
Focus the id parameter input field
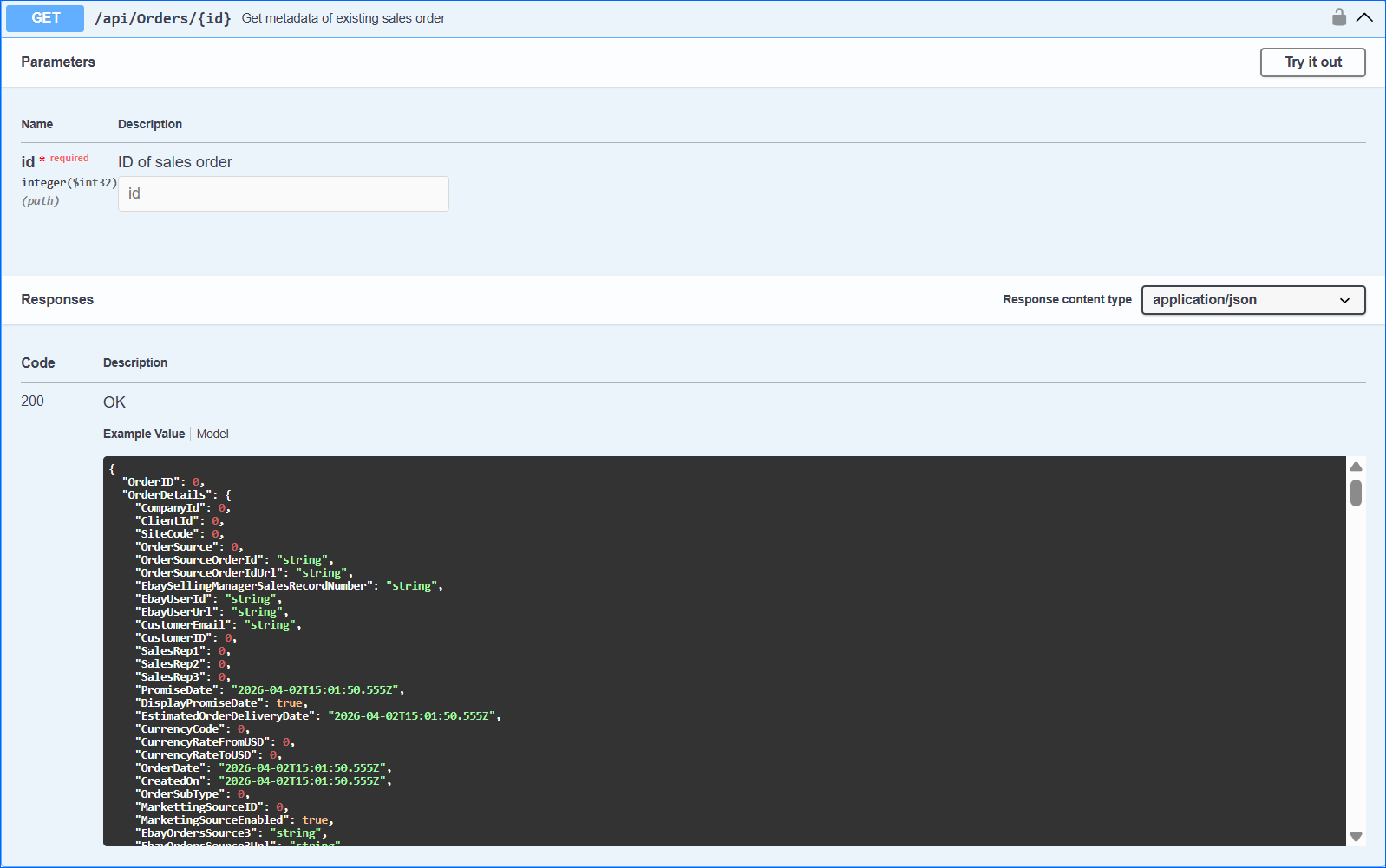283,193
